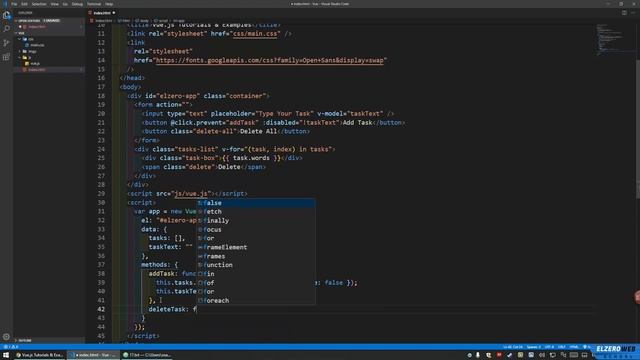Follow the js/vue.js link on line 29
The image size is (640, 360).
[191, 194]
